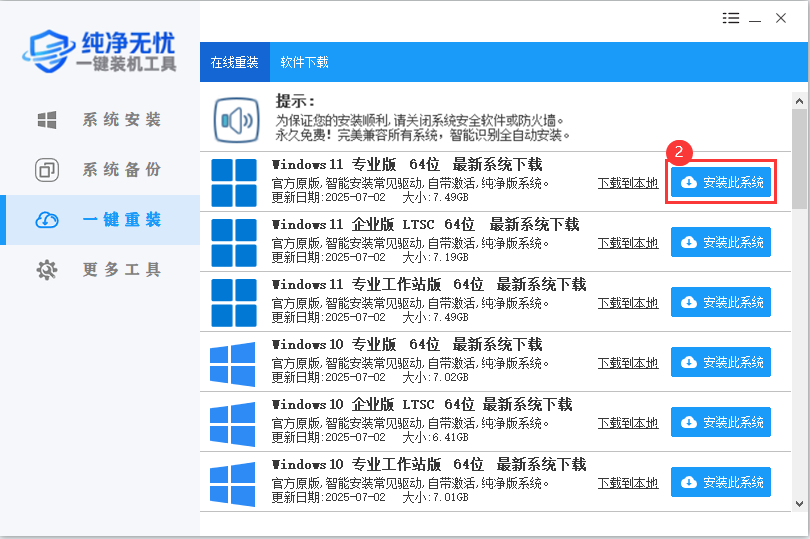Click the Windows 11 专业工作站版 logo icon
810x539 pixels.
234,303
